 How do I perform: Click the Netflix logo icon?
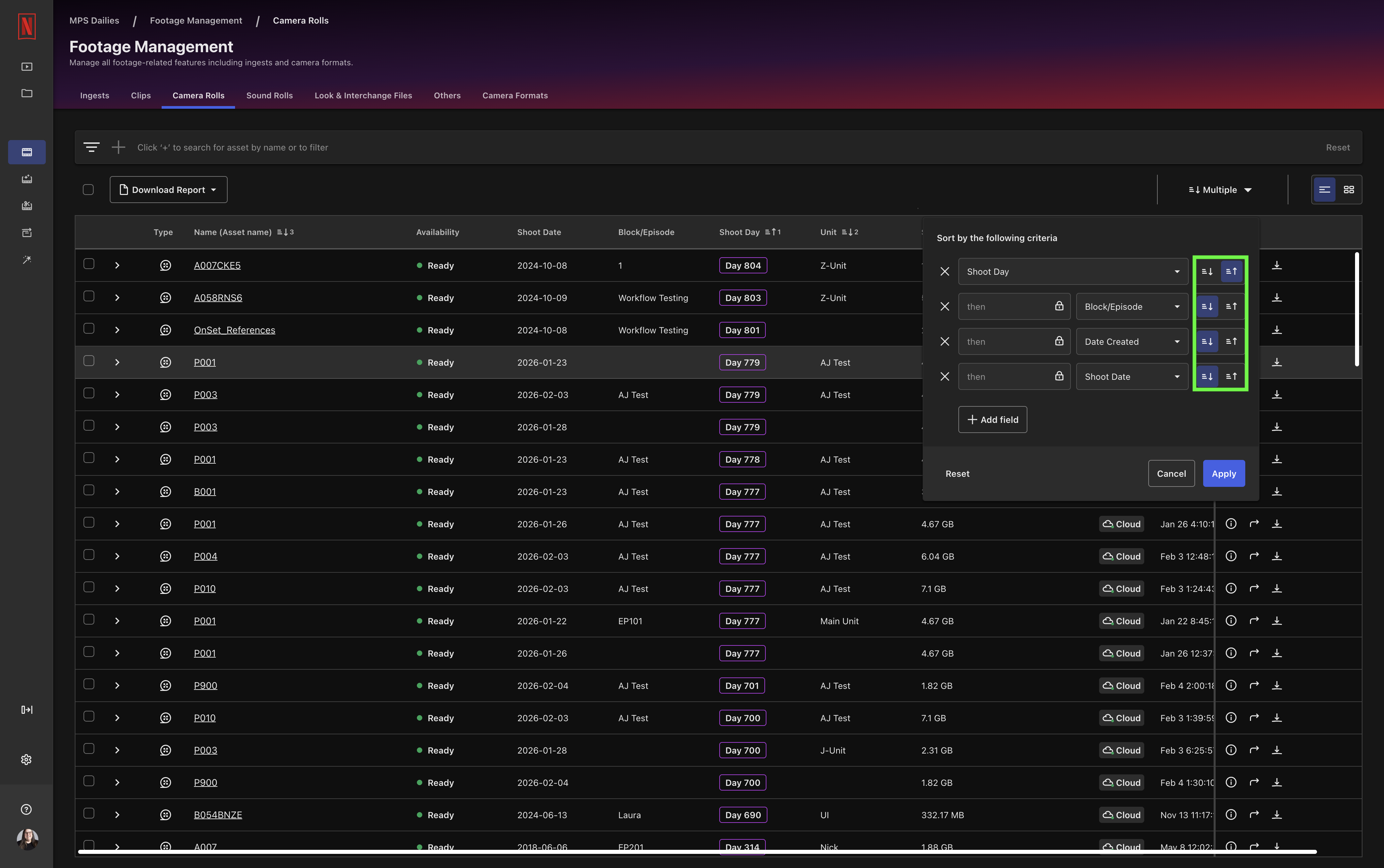pos(26,26)
